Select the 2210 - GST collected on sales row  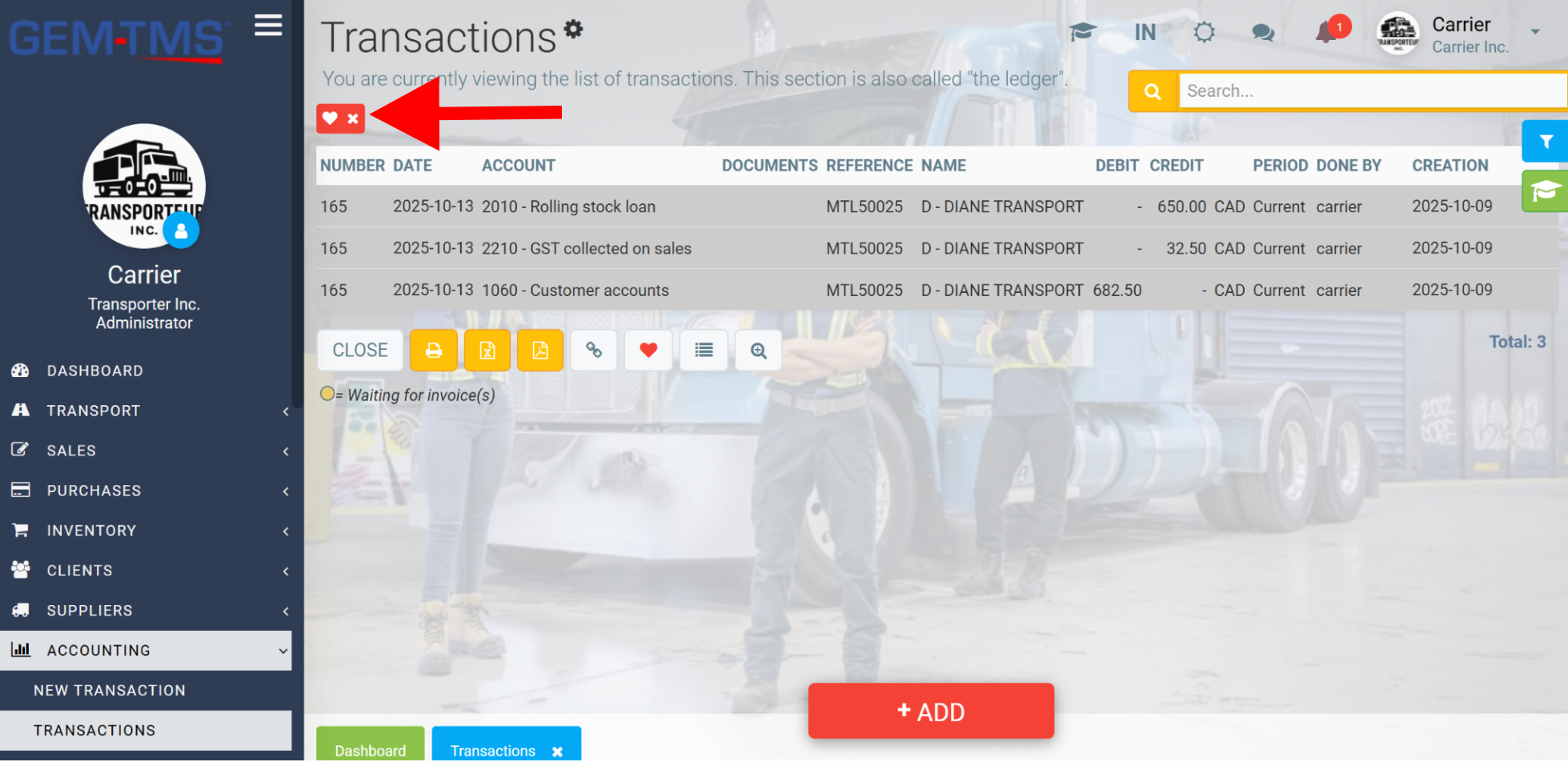click(x=936, y=248)
